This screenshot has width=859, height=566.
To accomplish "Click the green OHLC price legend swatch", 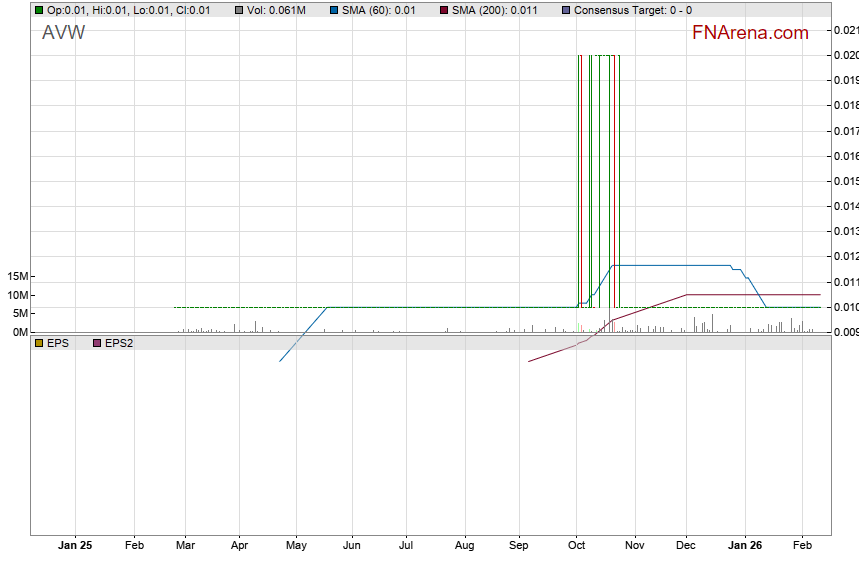I will [x=39, y=10].
